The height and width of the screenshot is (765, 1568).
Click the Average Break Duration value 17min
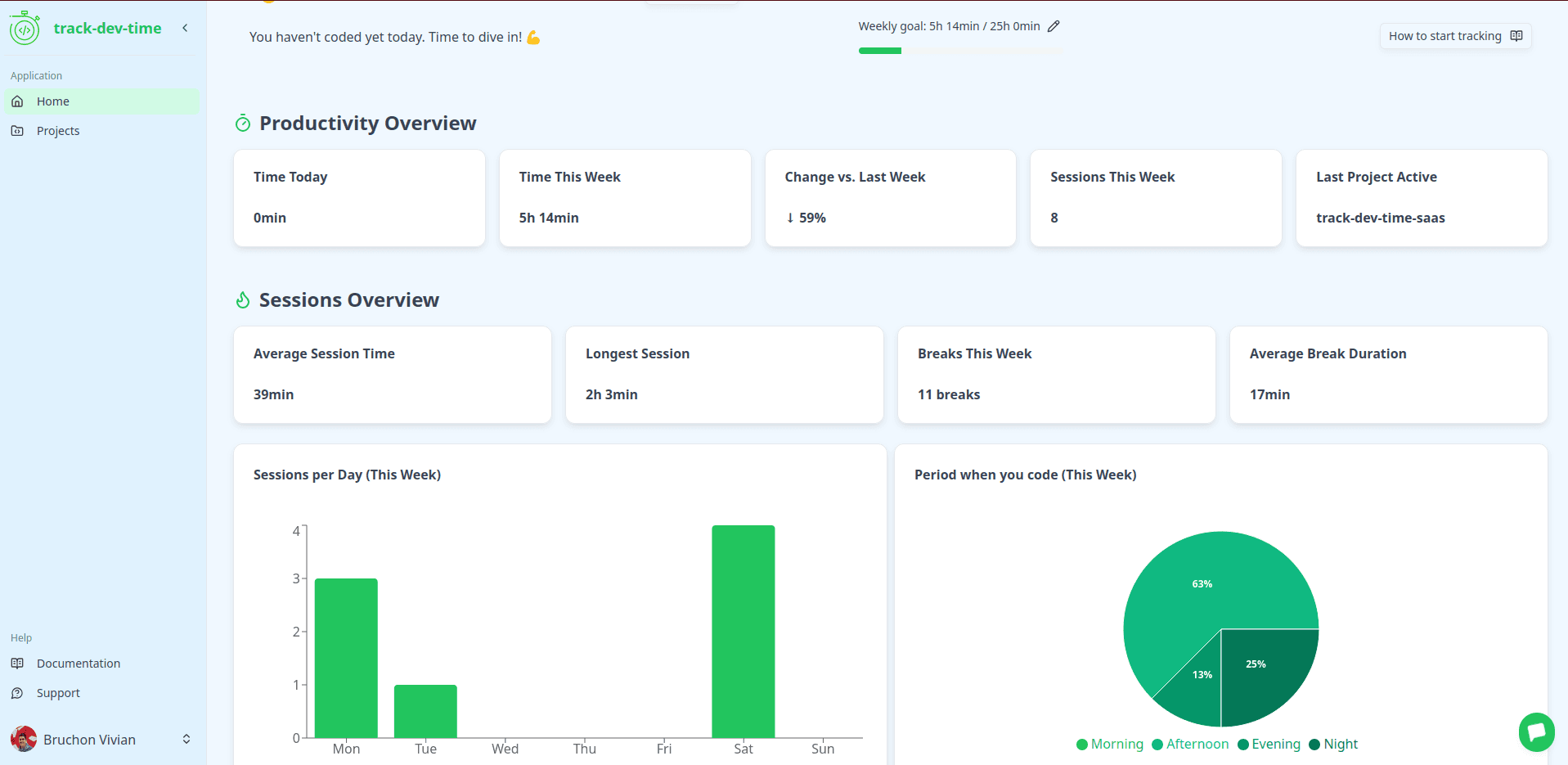pos(1269,394)
